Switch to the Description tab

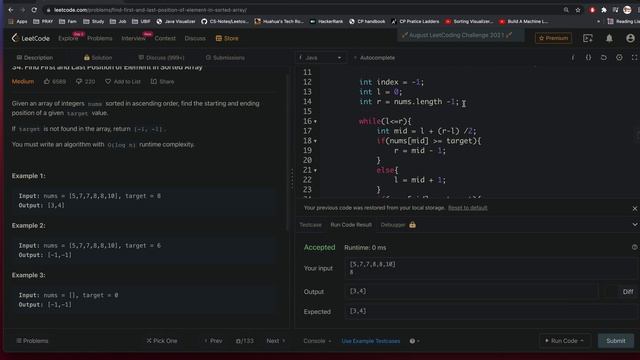click(35, 58)
